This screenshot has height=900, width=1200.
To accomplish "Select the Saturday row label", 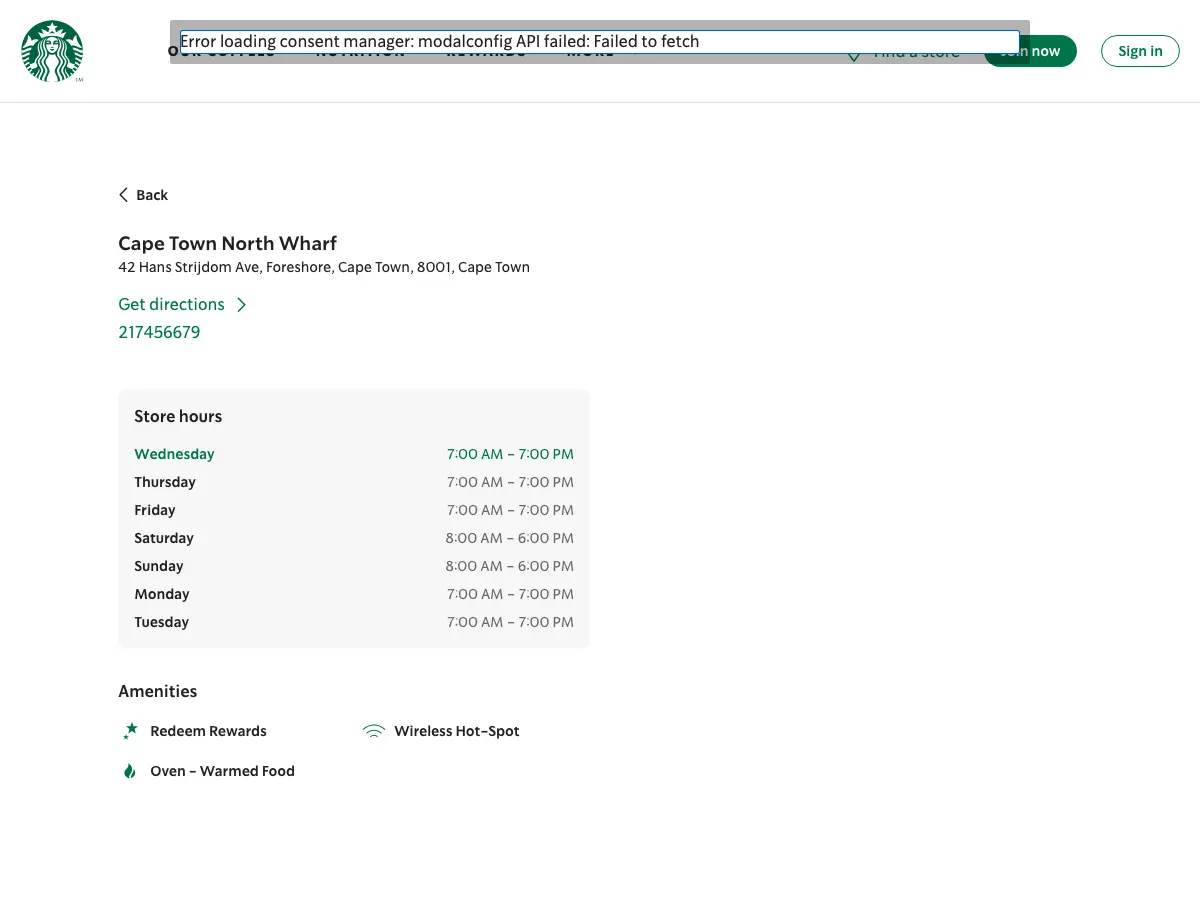I will click(164, 538).
